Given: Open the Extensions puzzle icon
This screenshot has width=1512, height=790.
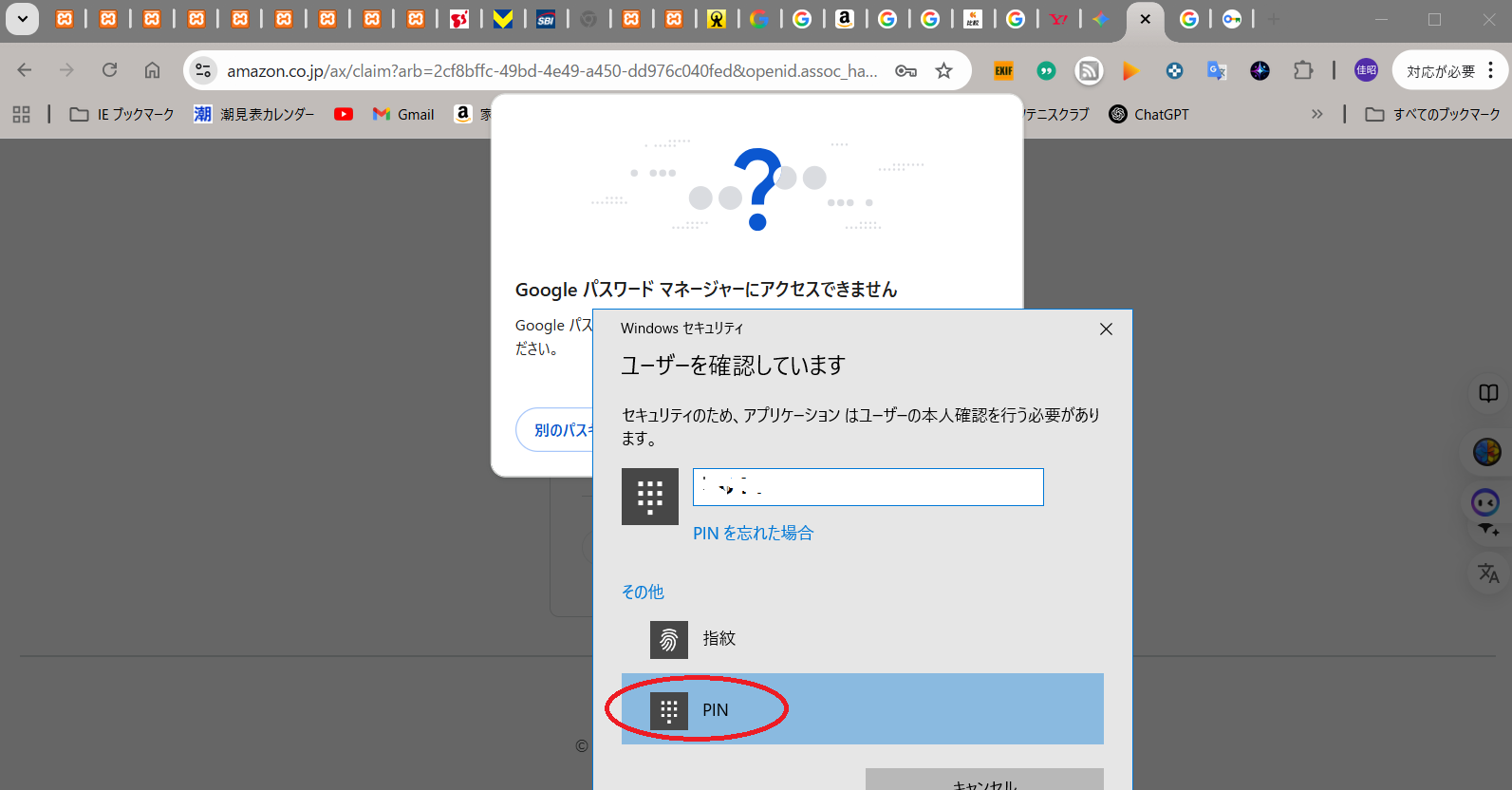Looking at the screenshot, I should click(1303, 70).
